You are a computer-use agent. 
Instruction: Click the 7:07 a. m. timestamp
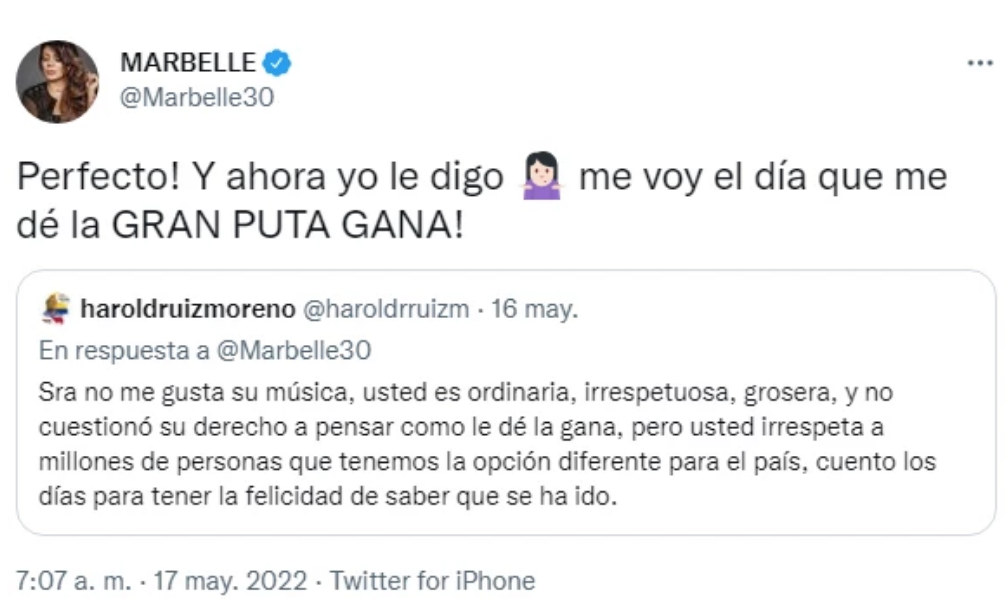tap(73, 581)
